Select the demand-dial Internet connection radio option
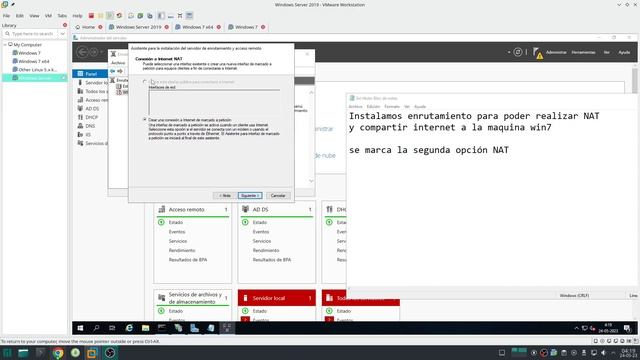The image size is (640, 360). [144, 120]
